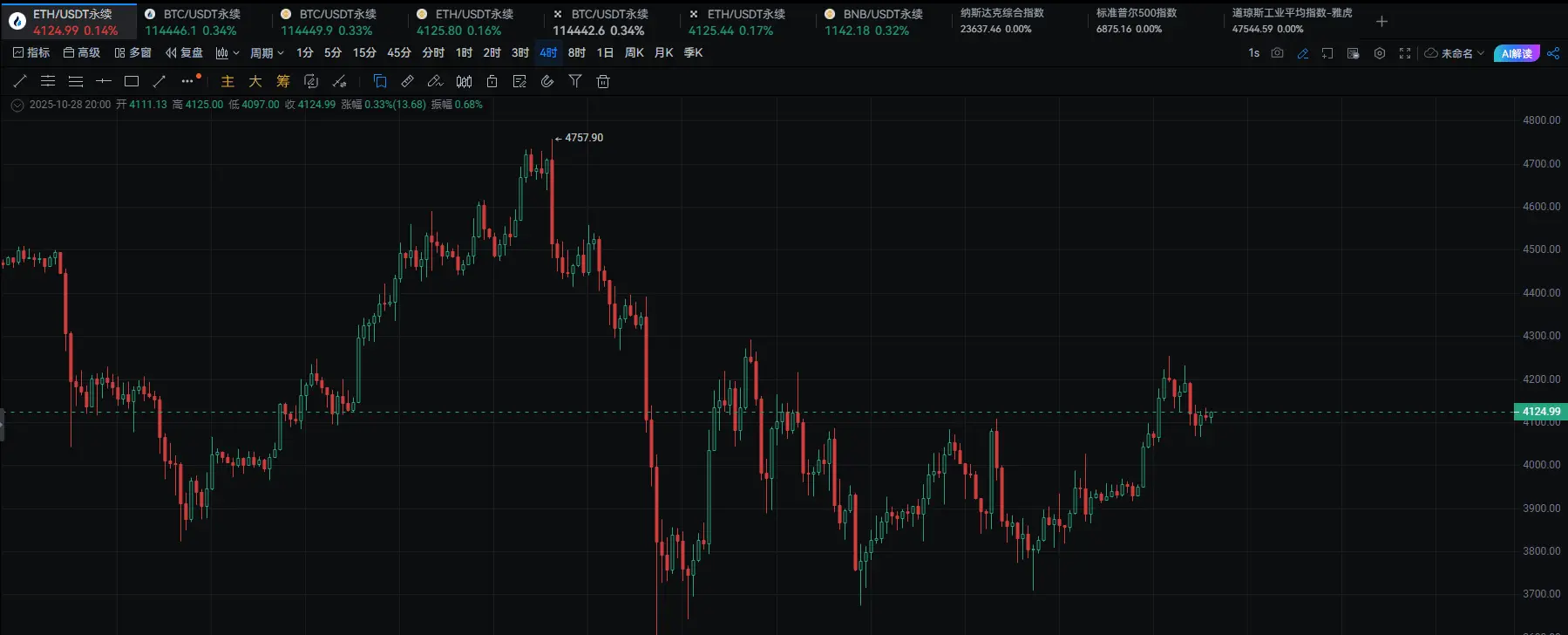Toggle 复盘 replay mode
Screen dimensions: 1568x635
click(184, 52)
